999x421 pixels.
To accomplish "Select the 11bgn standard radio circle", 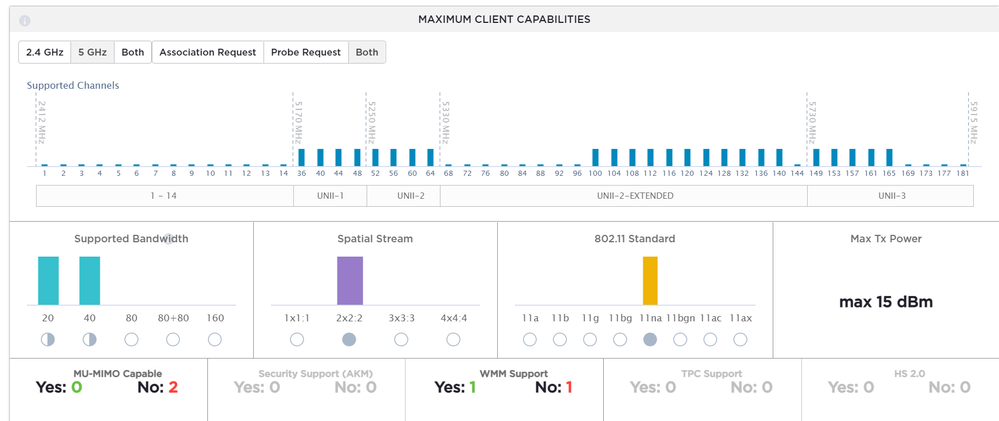I will (x=680, y=339).
